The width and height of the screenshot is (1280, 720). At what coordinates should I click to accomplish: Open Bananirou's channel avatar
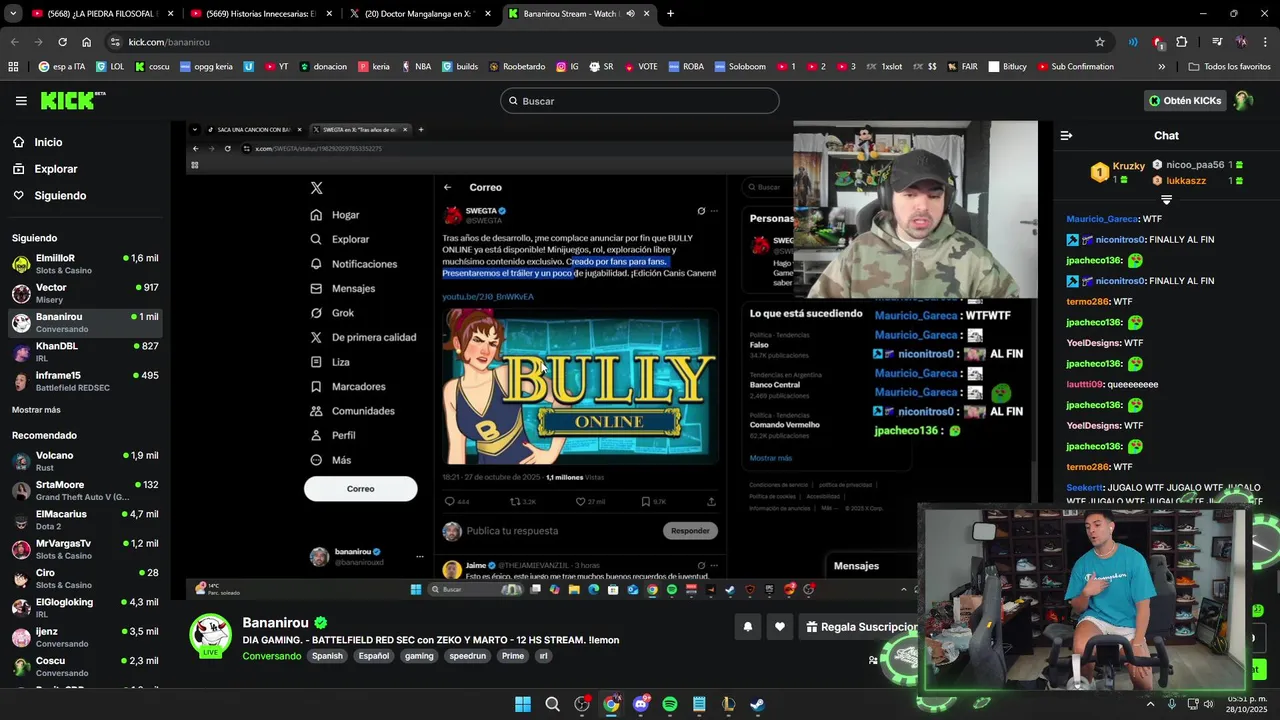tap(211, 635)
